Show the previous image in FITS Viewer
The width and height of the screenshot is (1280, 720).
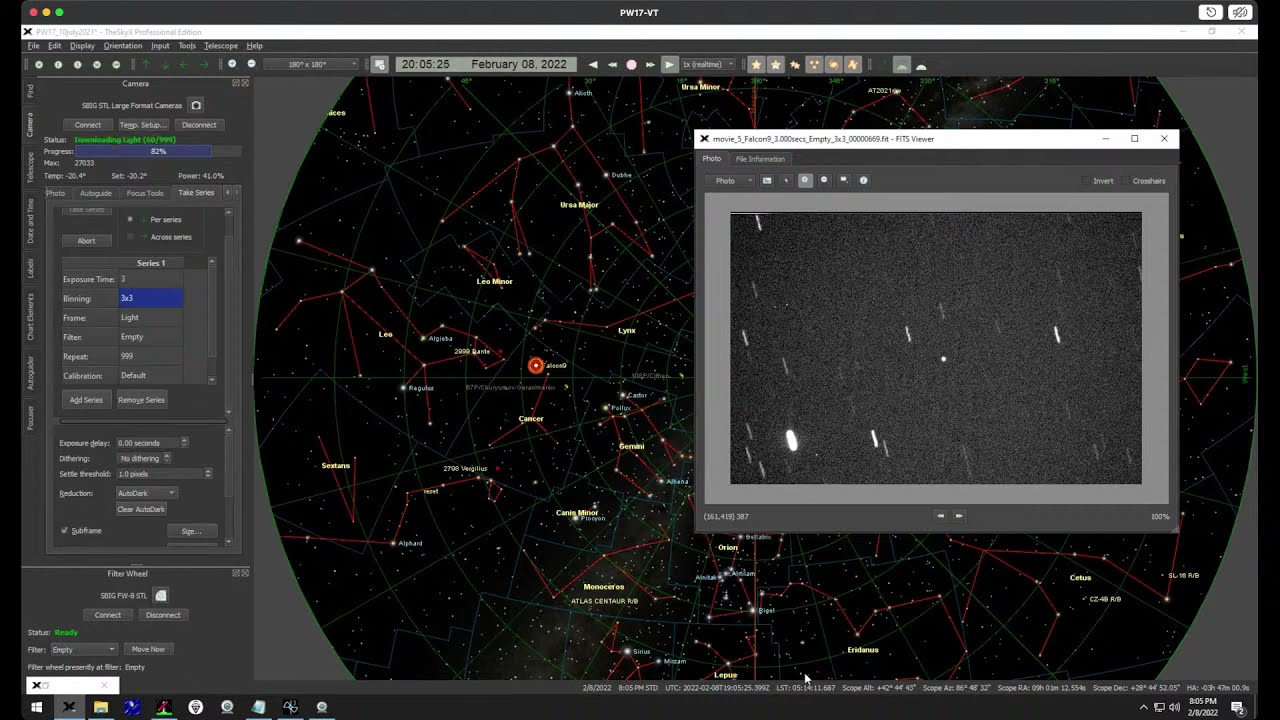click(x=940, y=516)
